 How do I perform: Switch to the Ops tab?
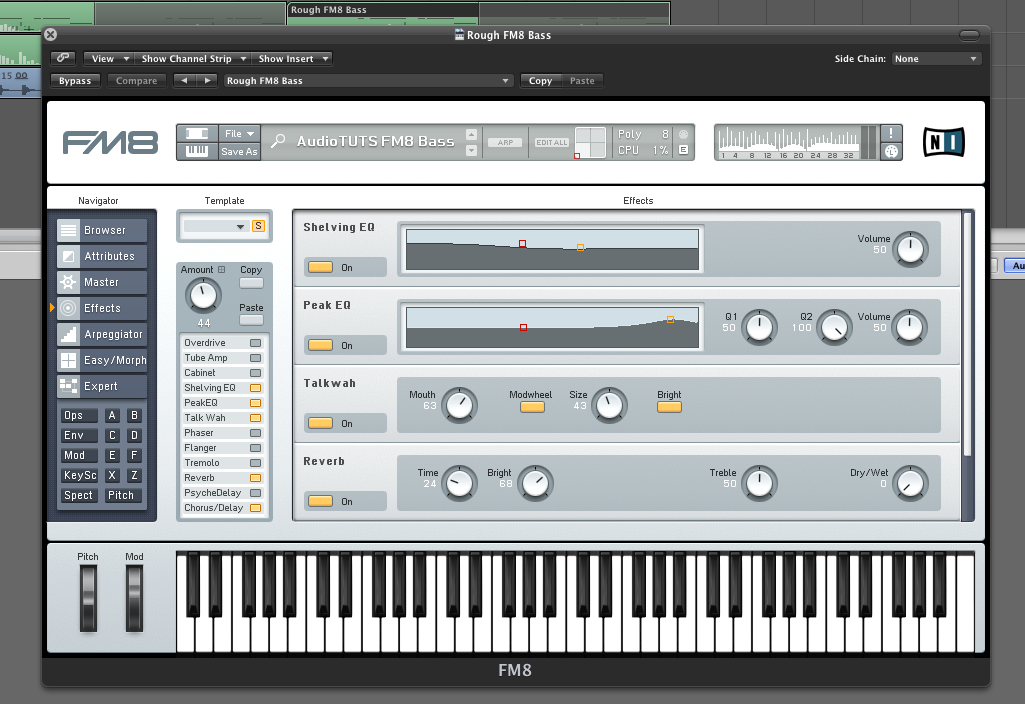[x=78, y=415]
